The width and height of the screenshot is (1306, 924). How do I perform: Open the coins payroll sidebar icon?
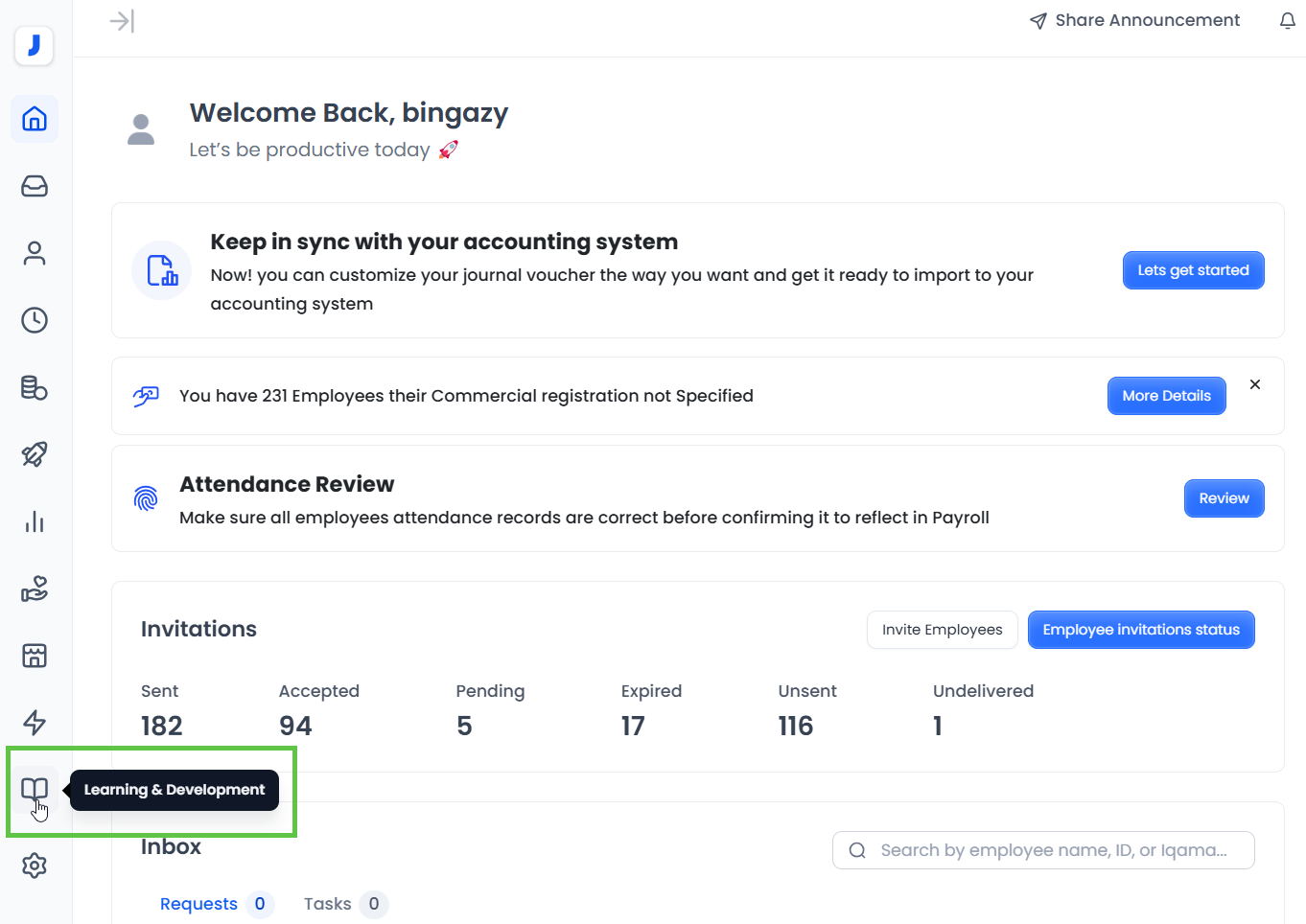(x=35, y=387)
